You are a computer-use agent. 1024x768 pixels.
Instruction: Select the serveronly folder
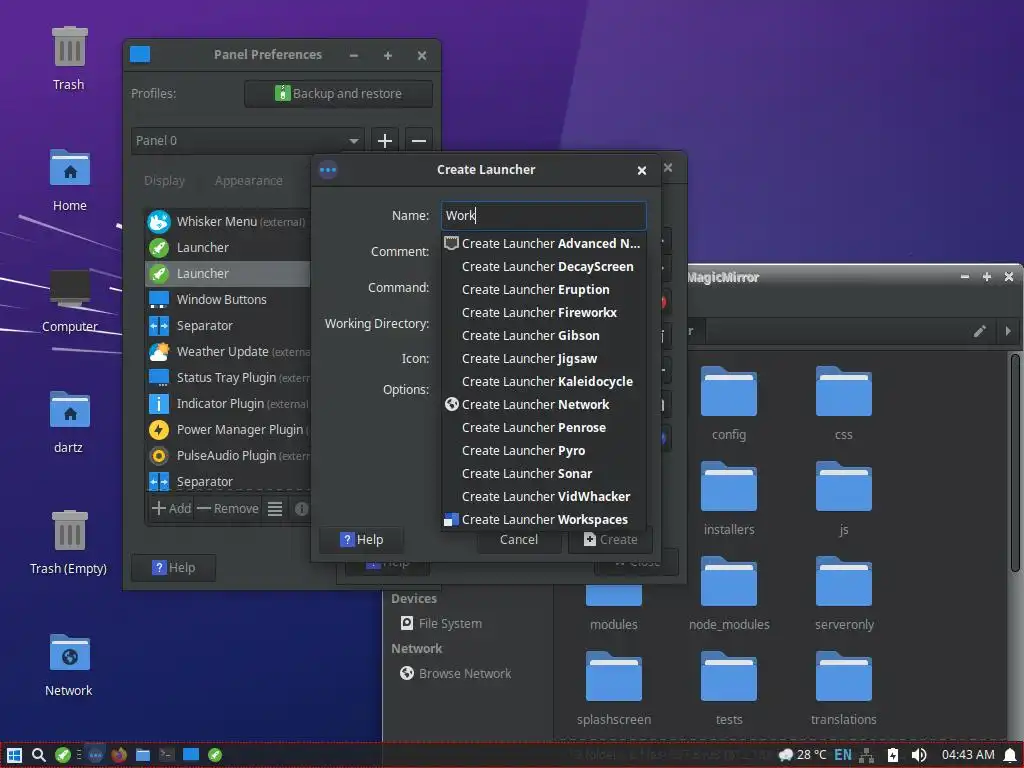pos(844,594)
